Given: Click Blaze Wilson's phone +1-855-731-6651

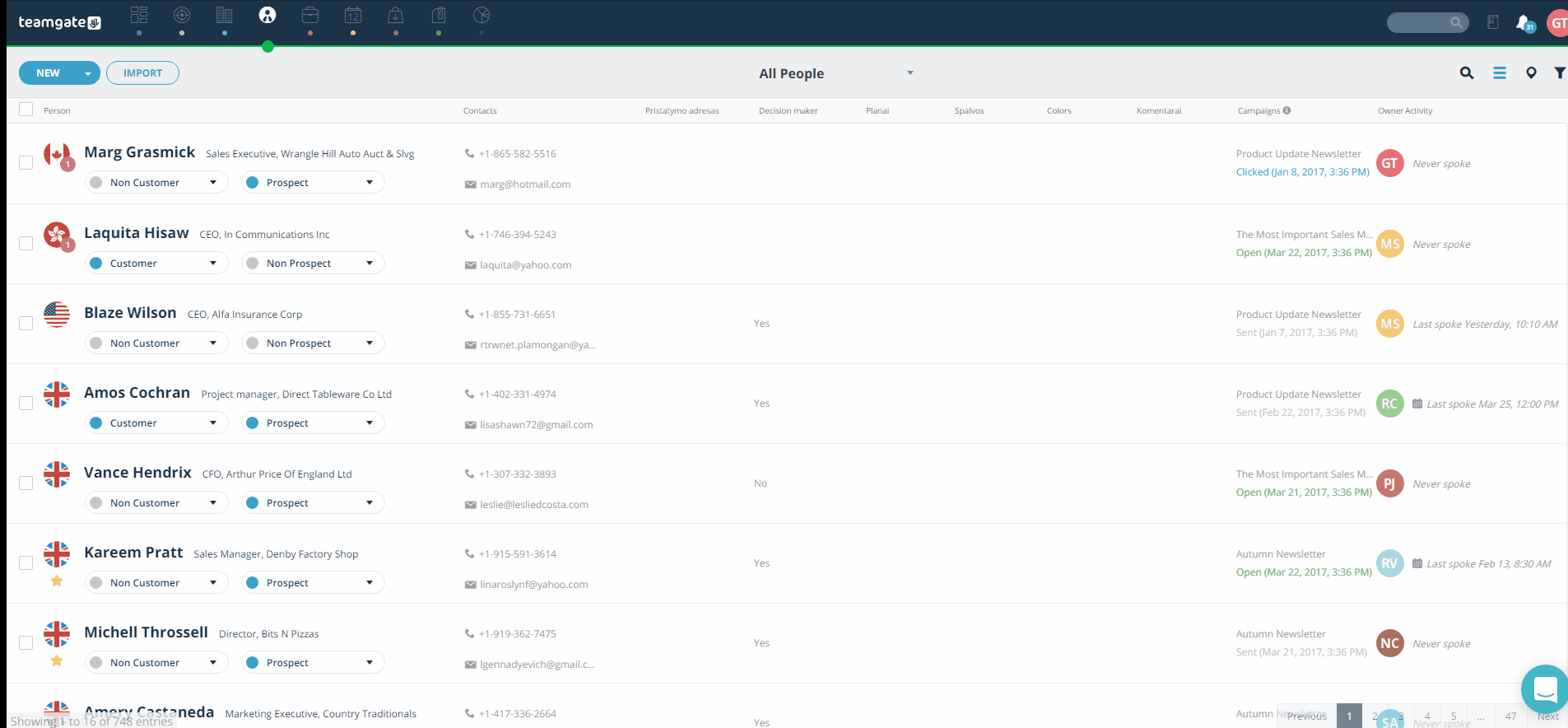Looking at the screenshot, I should [517, 315].
